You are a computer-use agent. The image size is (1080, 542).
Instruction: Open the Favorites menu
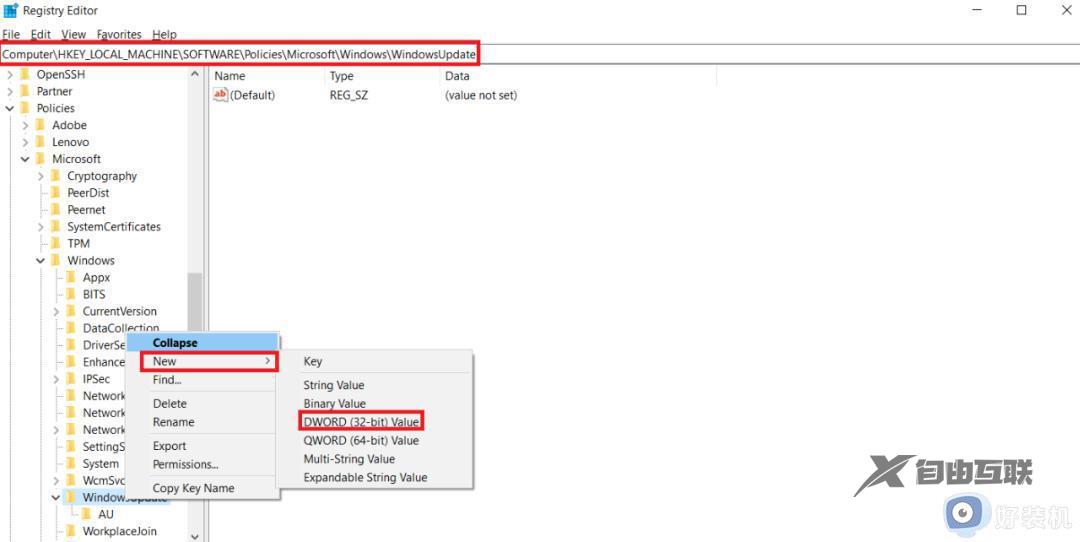click(x=119, y=34)
